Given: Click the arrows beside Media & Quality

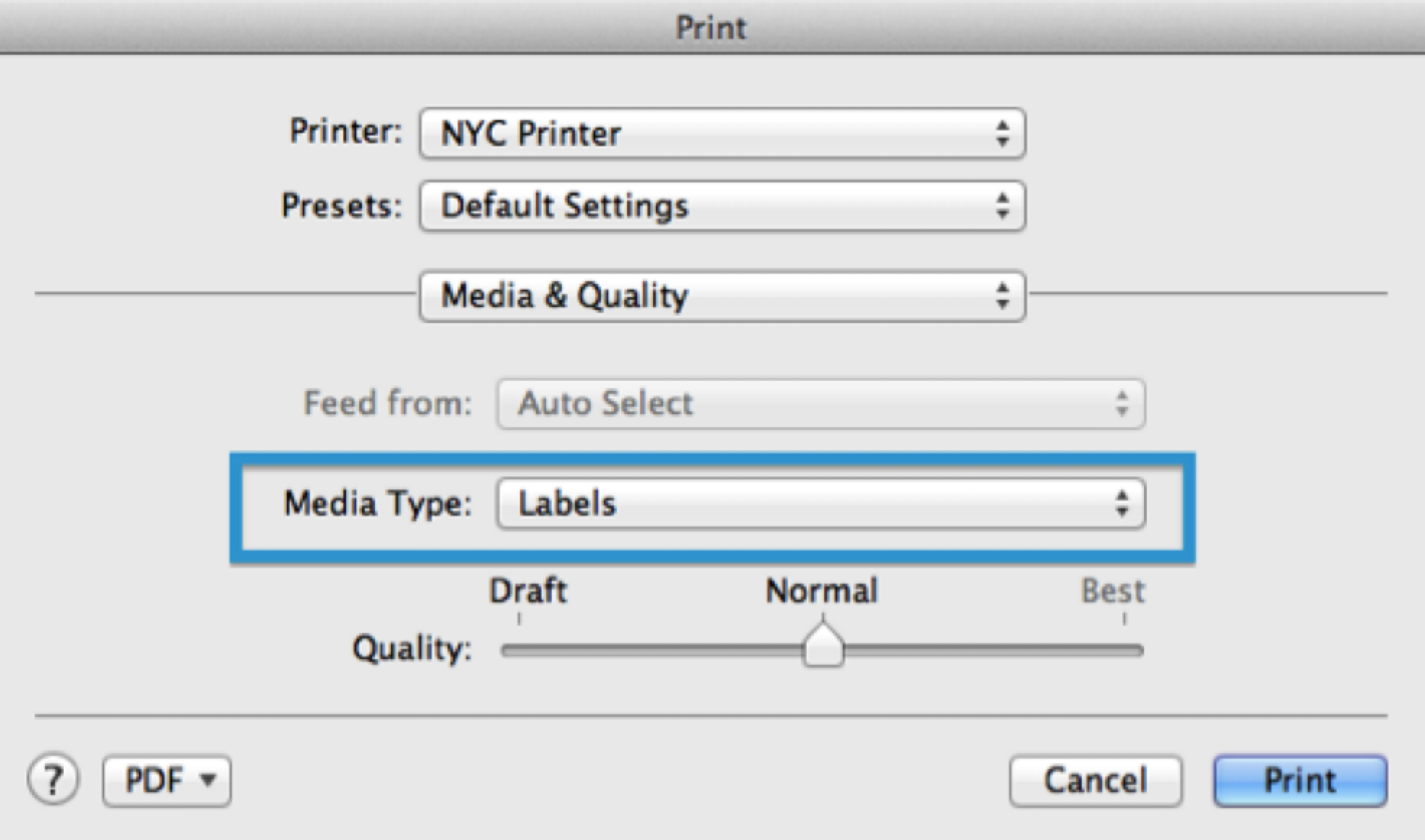Looking at the screenshot, I should [x=1002, y=296].
